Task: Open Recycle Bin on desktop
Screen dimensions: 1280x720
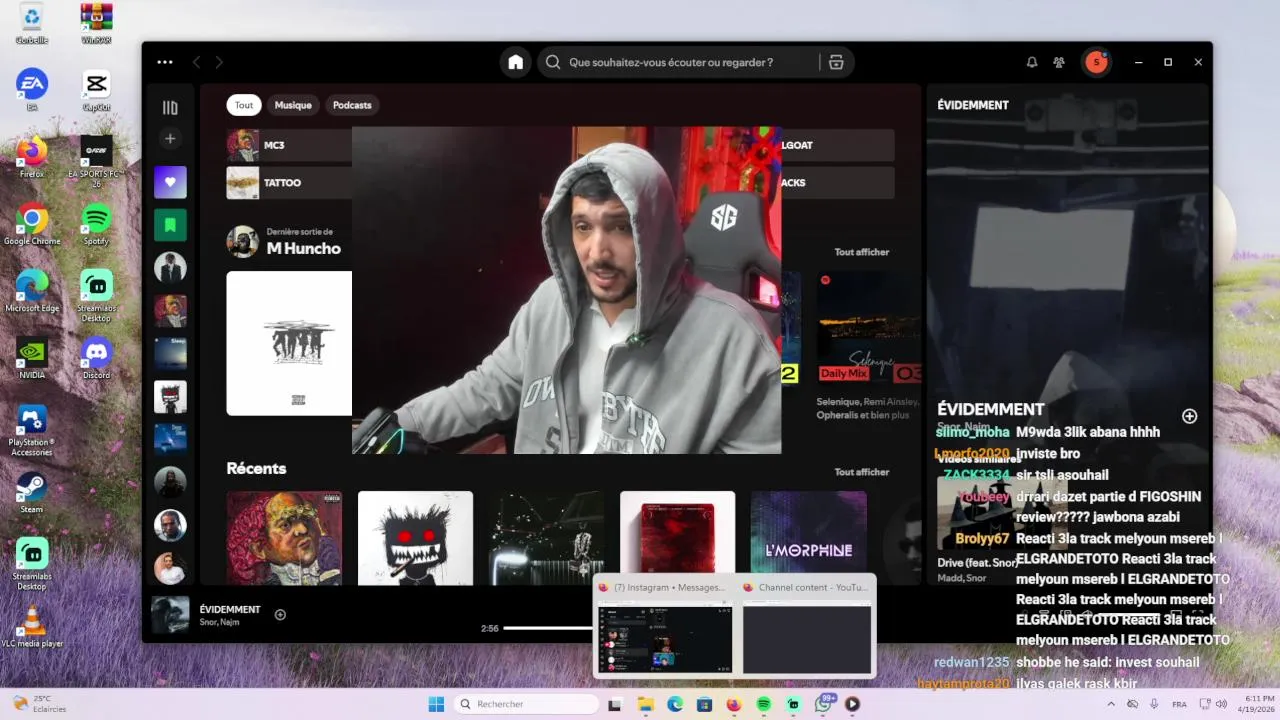Action: click(32, 24)
